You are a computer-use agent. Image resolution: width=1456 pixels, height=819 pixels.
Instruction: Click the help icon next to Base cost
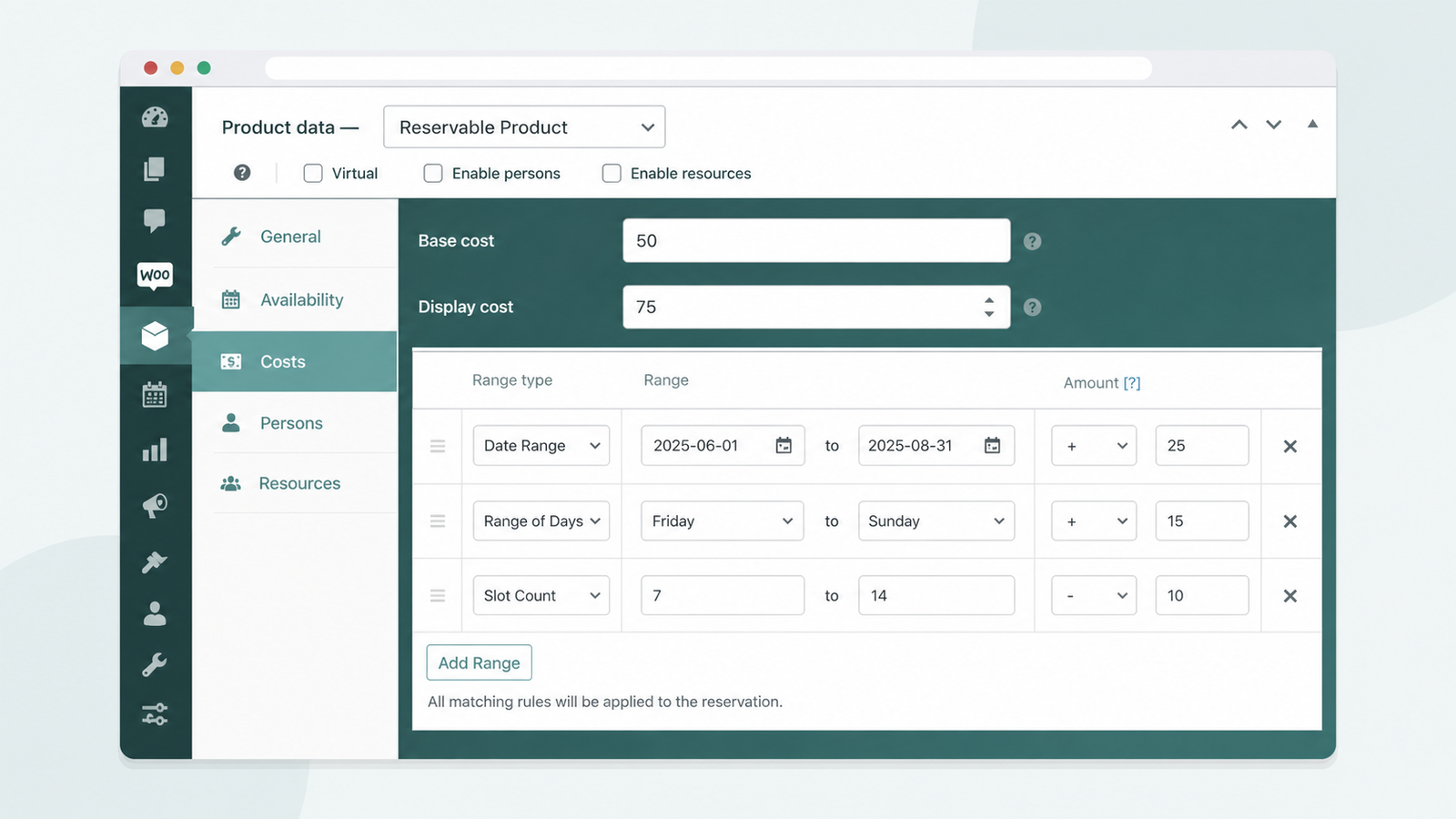click(1032, 241)
